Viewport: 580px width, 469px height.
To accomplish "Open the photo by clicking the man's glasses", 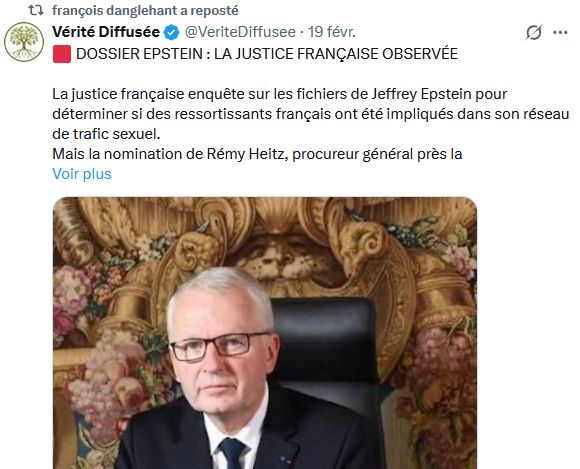I will (216, 346).
